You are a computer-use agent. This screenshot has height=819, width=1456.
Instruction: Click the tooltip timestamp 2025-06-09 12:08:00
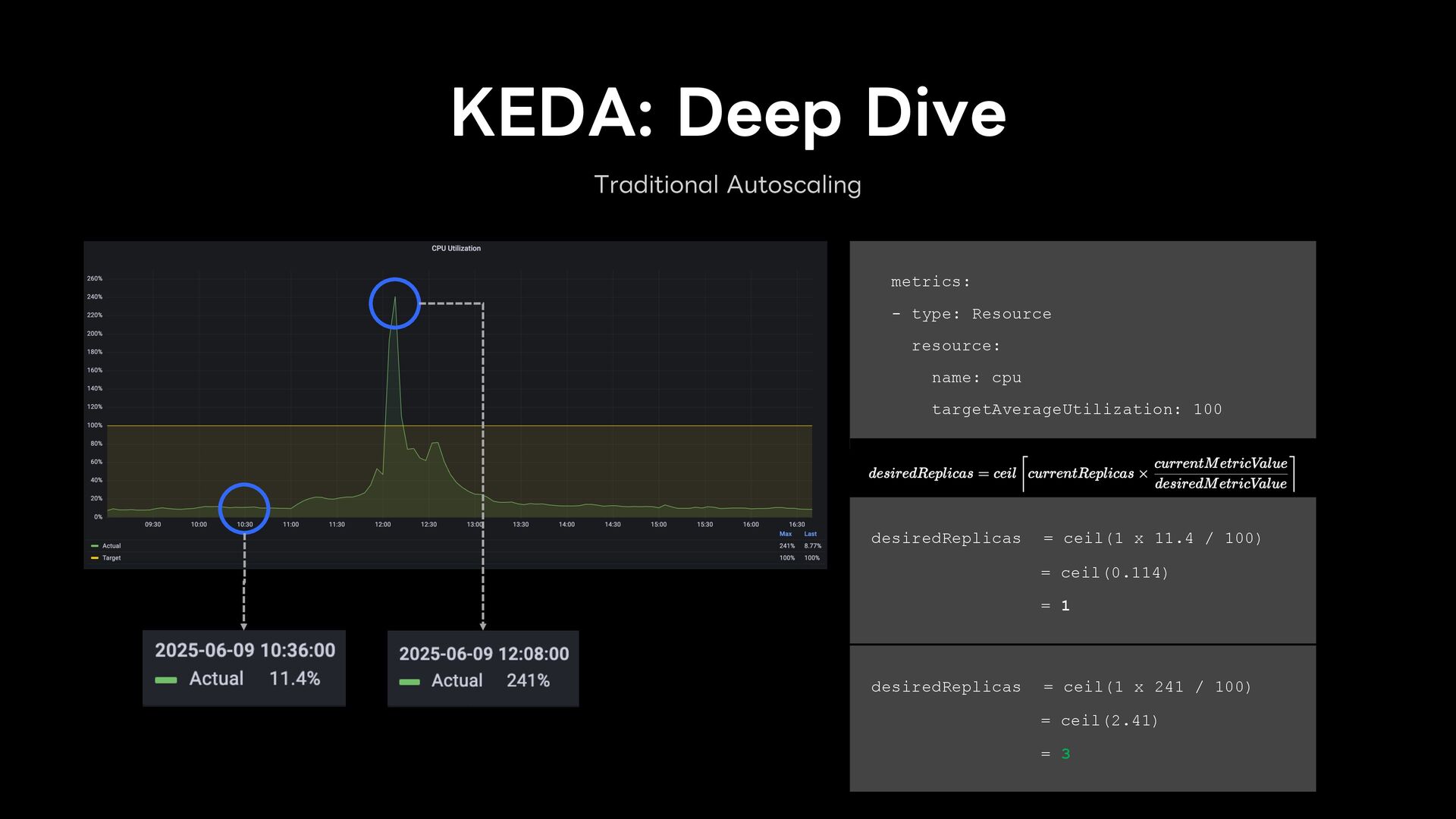click(484, 654)
